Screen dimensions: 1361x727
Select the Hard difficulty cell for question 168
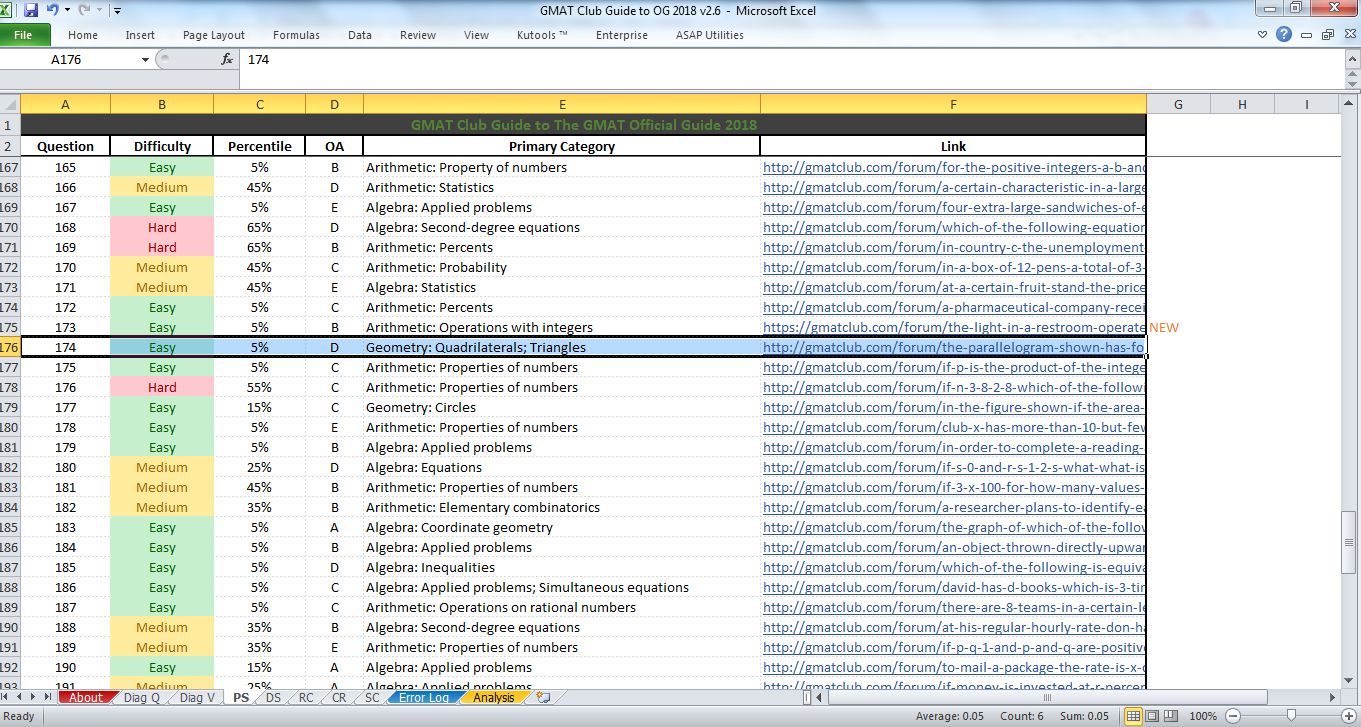pyautogui.click(x=162, y=227)
